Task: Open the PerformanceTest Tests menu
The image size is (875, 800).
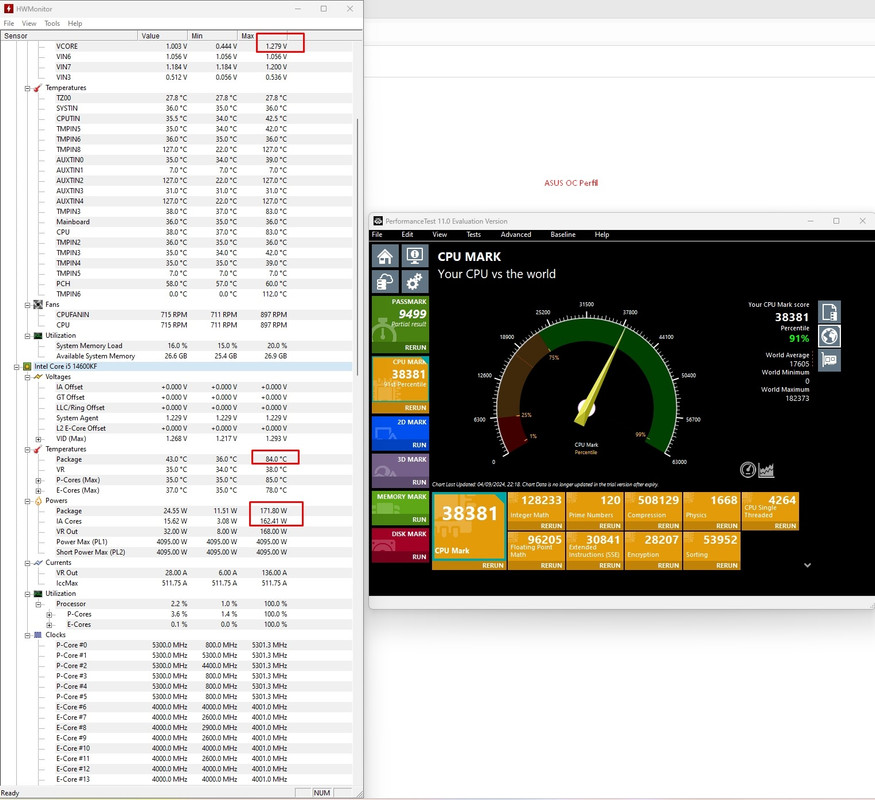Action: [473, 234]
